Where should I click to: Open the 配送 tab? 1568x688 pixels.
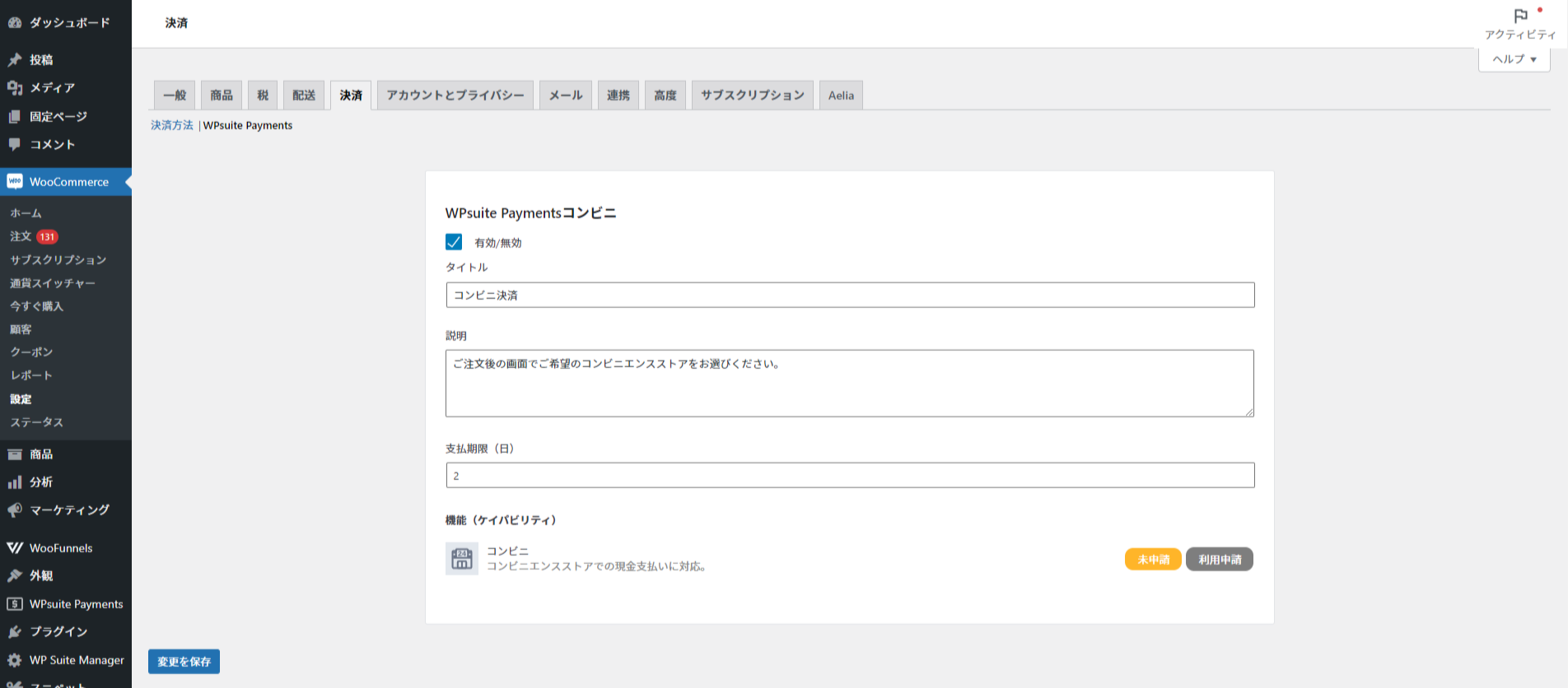coord(304,95)
